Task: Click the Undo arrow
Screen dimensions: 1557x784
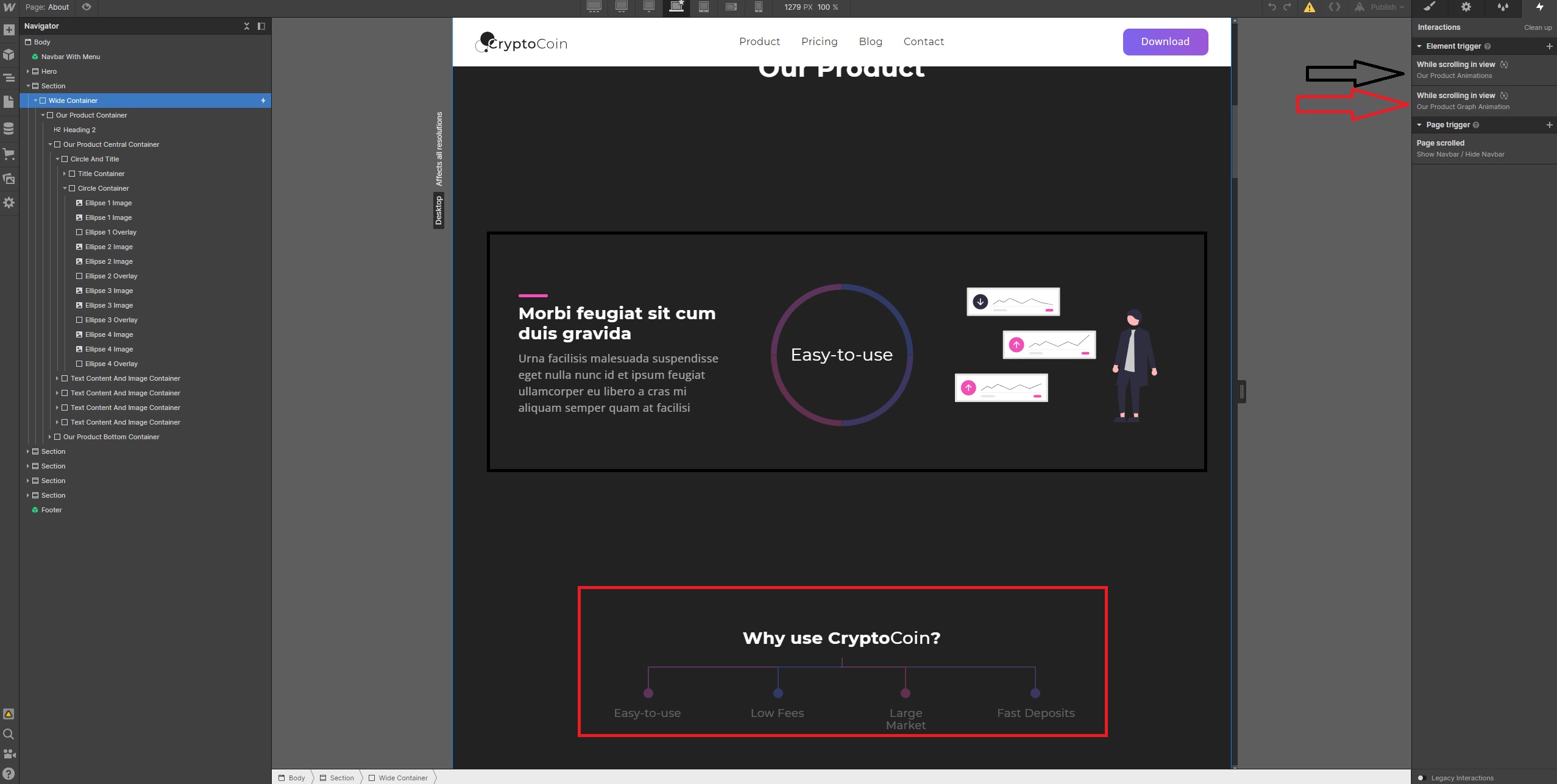Action: (1272, 7)
